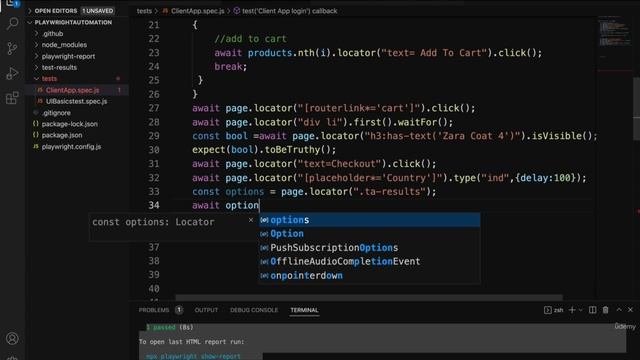640x360 pixels.
Task: Open the .gitignore file
Action: (56, 113)
